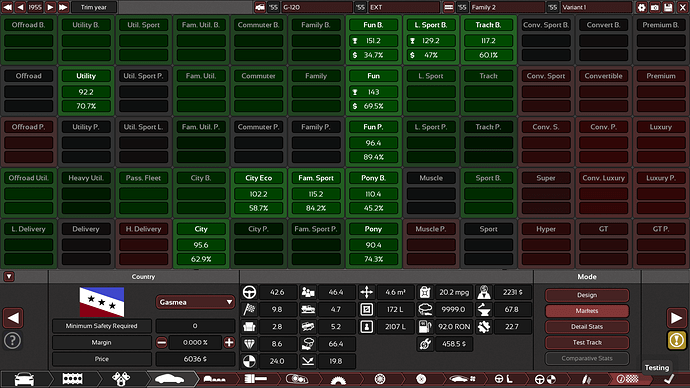
Task: Open the wheels and tires tab icon
Action: tap(380, 379)
